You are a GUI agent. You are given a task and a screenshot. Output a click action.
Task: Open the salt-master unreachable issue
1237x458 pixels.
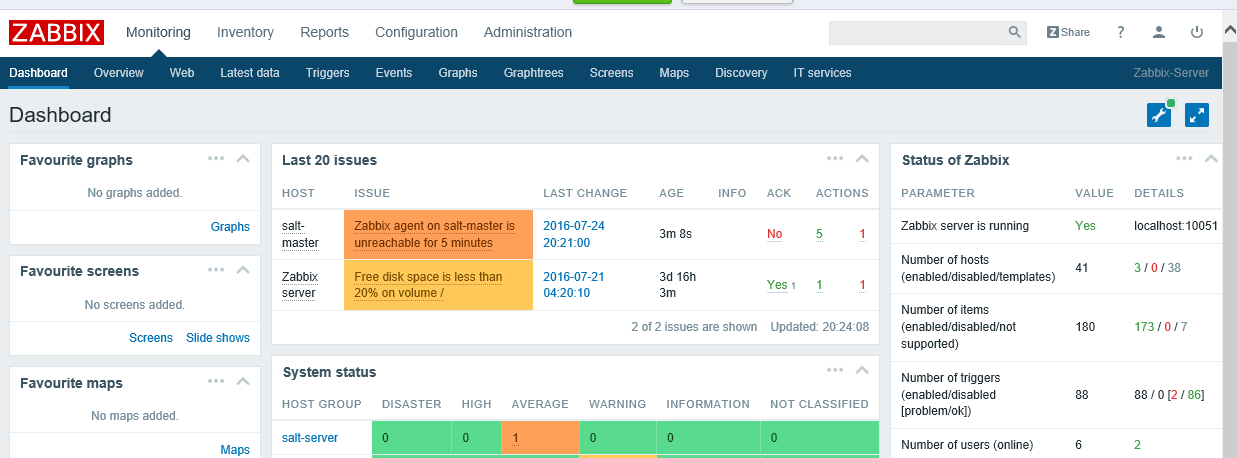434,234
